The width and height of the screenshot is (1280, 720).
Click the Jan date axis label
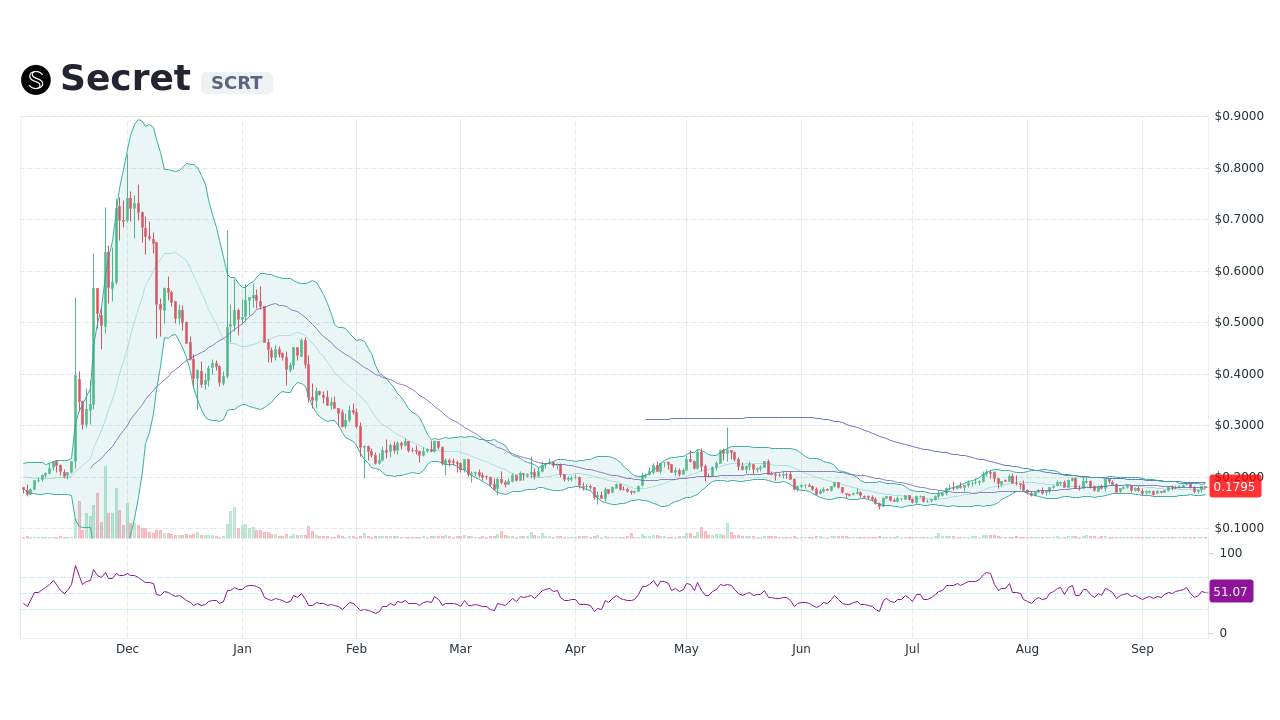pos(242,649)
